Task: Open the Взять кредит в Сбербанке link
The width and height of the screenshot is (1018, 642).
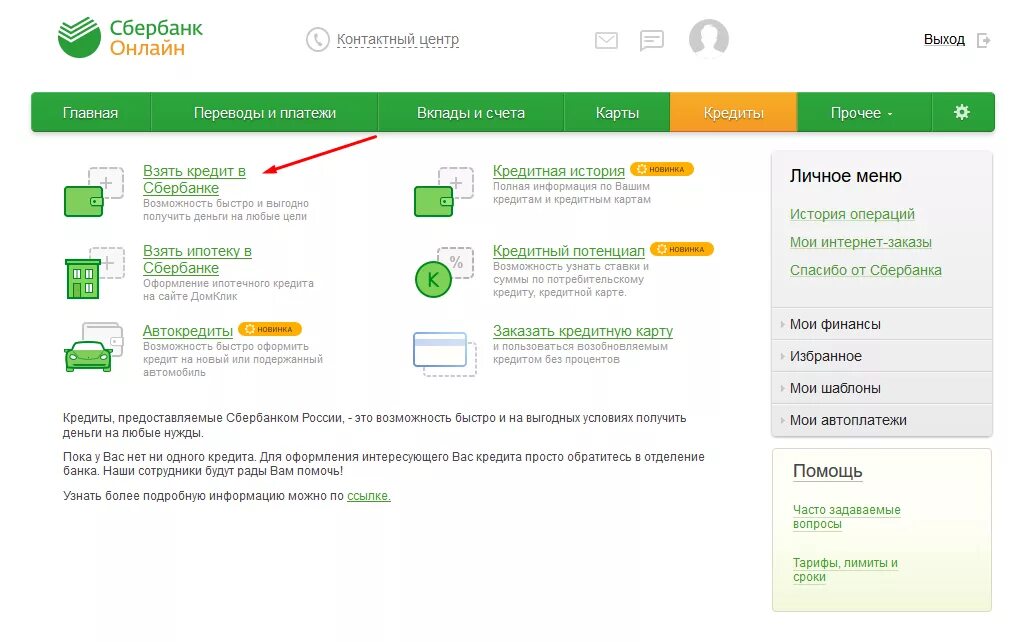Action: 194,179
